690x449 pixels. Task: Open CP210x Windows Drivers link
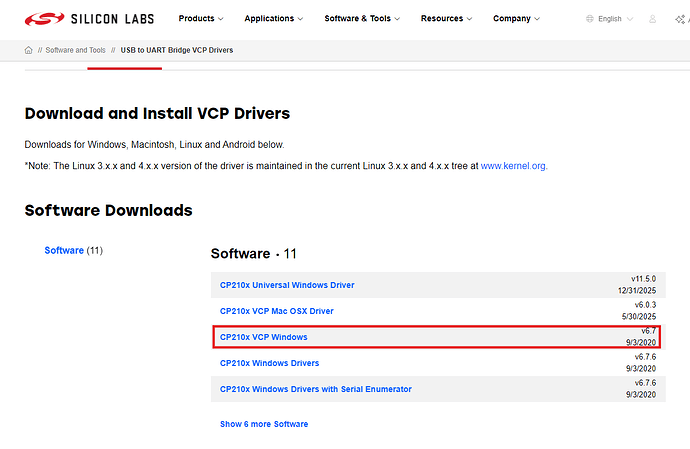pos(269,363)
